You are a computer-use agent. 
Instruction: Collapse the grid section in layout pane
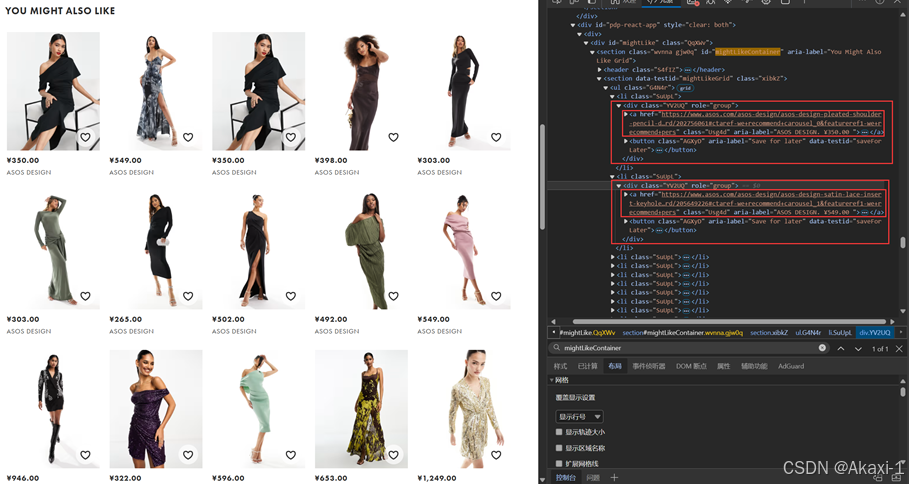[x=551, y=380]
